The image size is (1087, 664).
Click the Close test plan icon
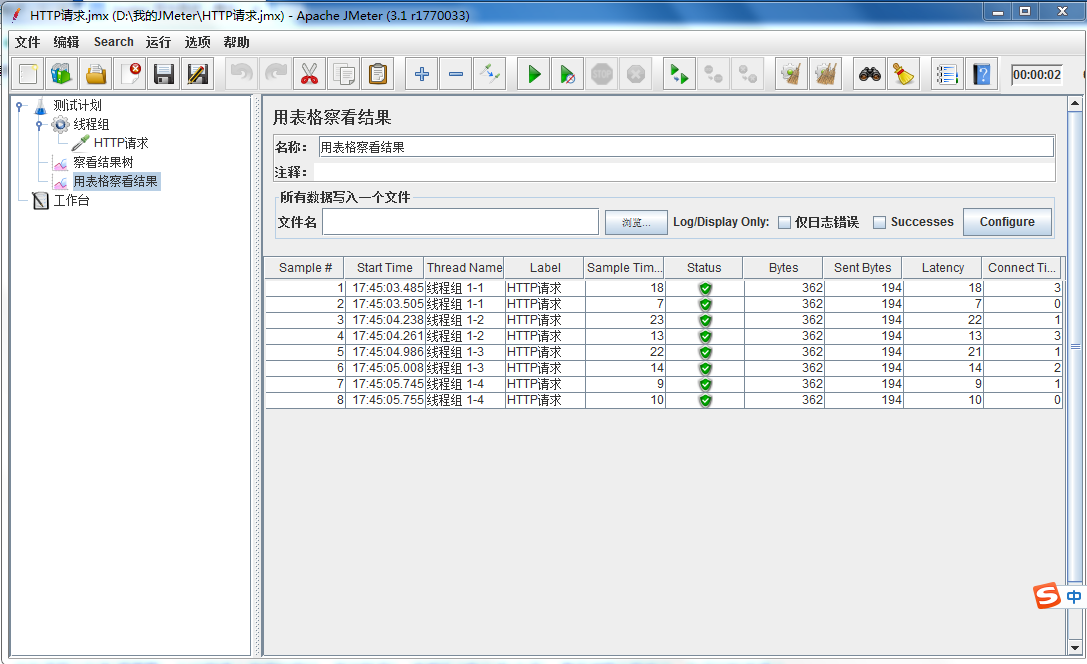point(130,74)
